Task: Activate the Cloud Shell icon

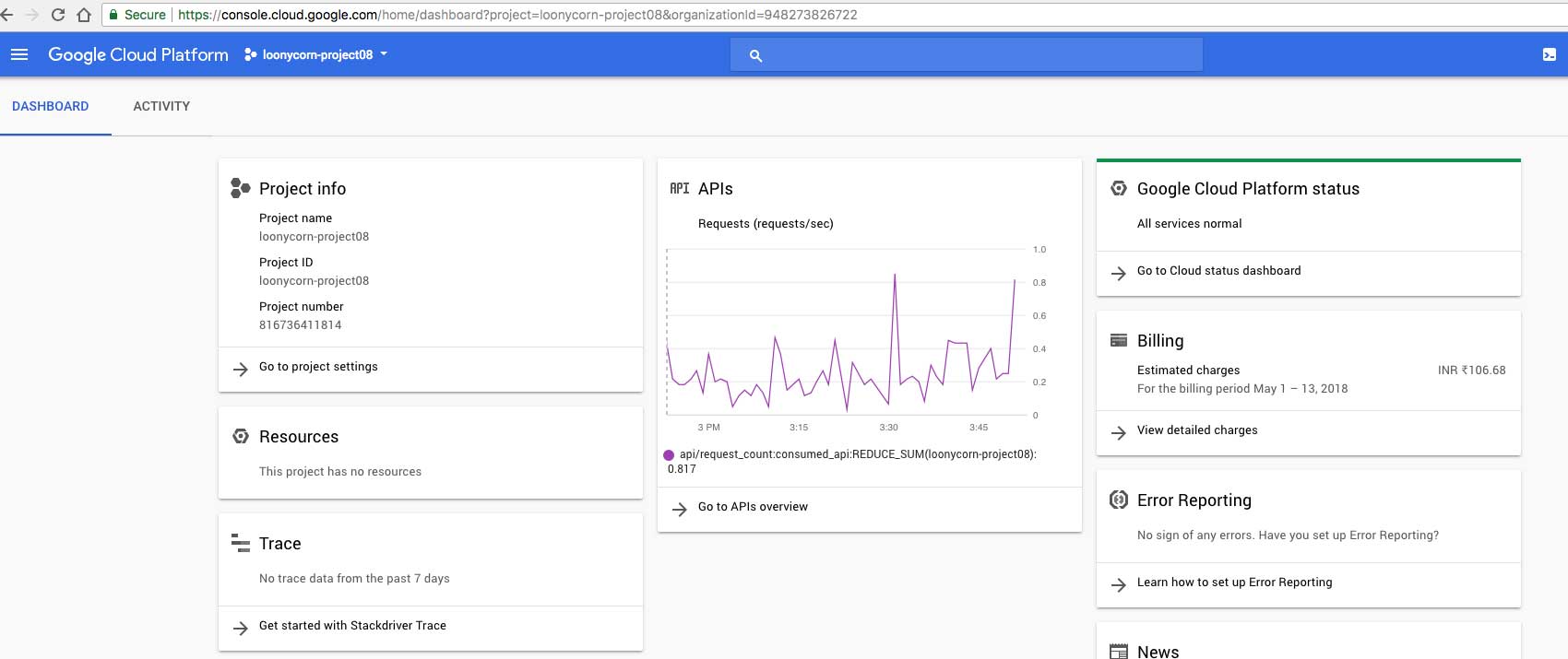Action: click(1549, 55)
